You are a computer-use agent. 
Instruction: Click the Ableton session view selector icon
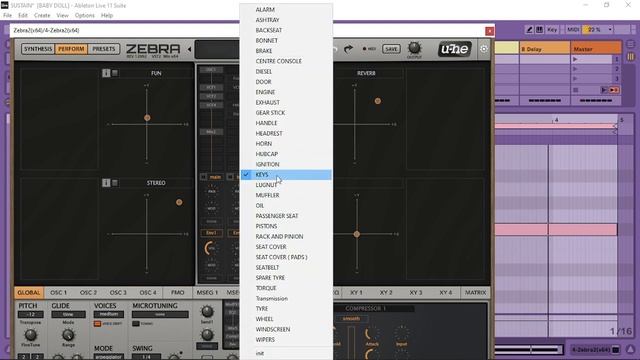coord(631,57)
